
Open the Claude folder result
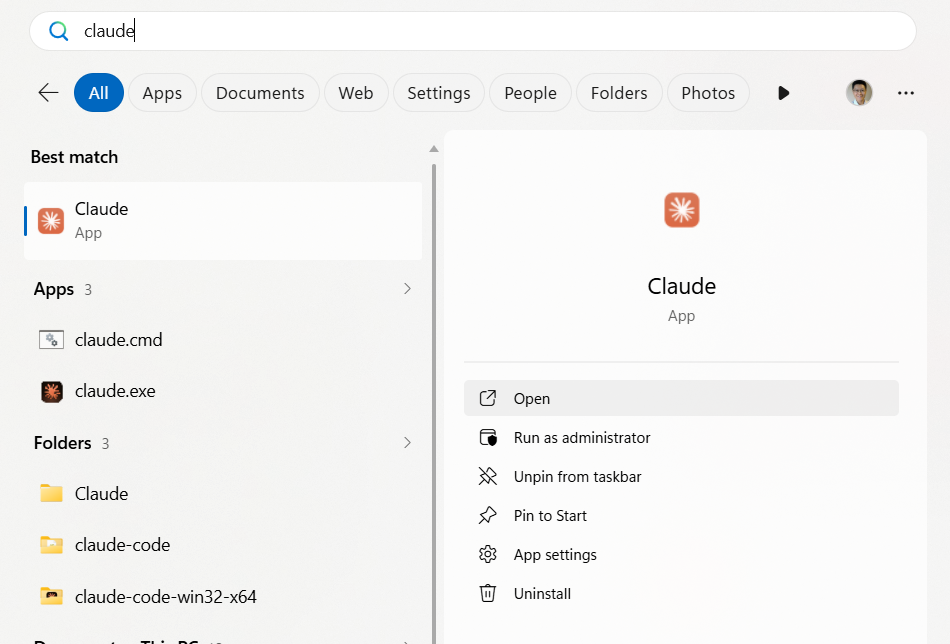point(223,494)
